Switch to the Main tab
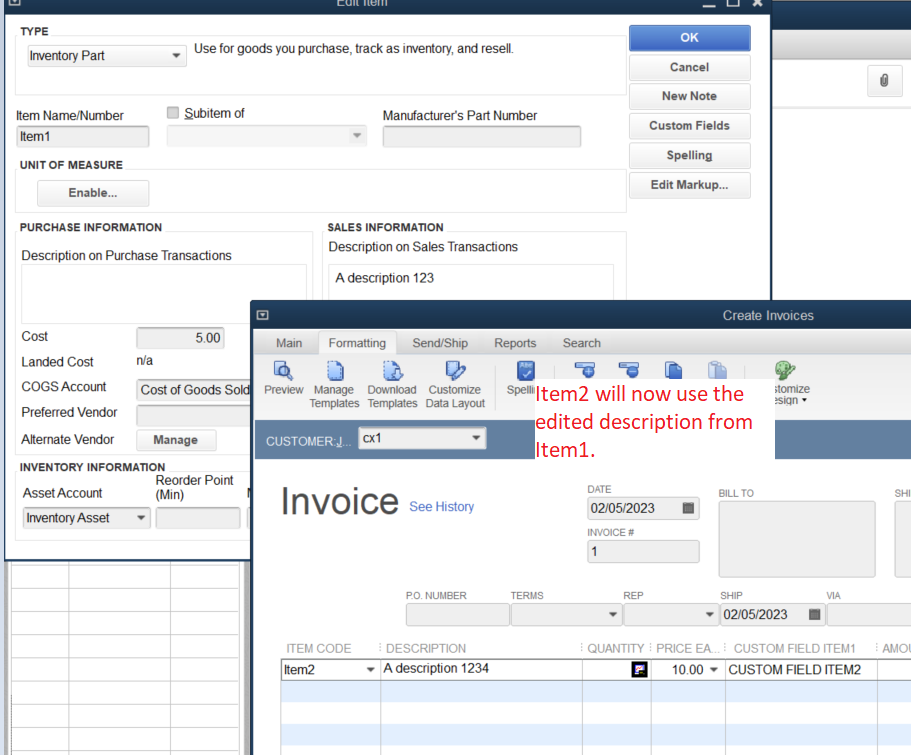Screen dimensions: 911x755 [x=289, y=343]
